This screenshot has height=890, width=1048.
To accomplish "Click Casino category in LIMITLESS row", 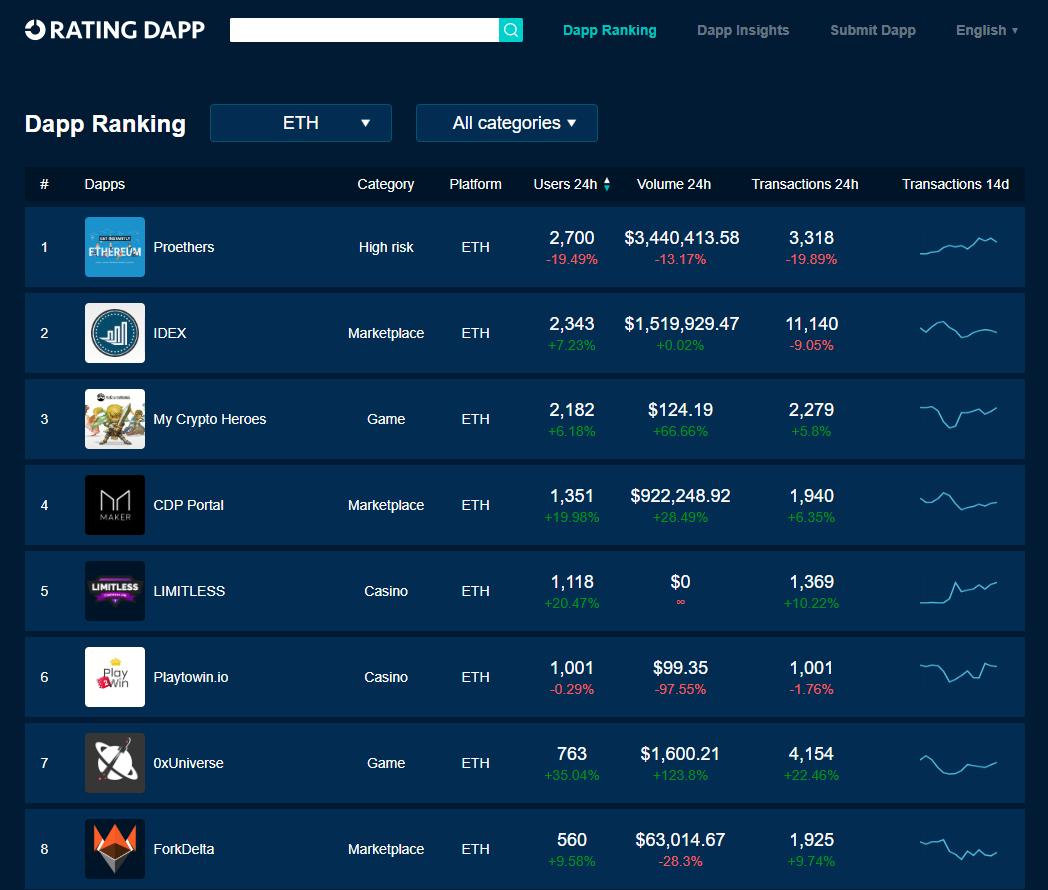I will pyautogui.click(x=386, y=591).
